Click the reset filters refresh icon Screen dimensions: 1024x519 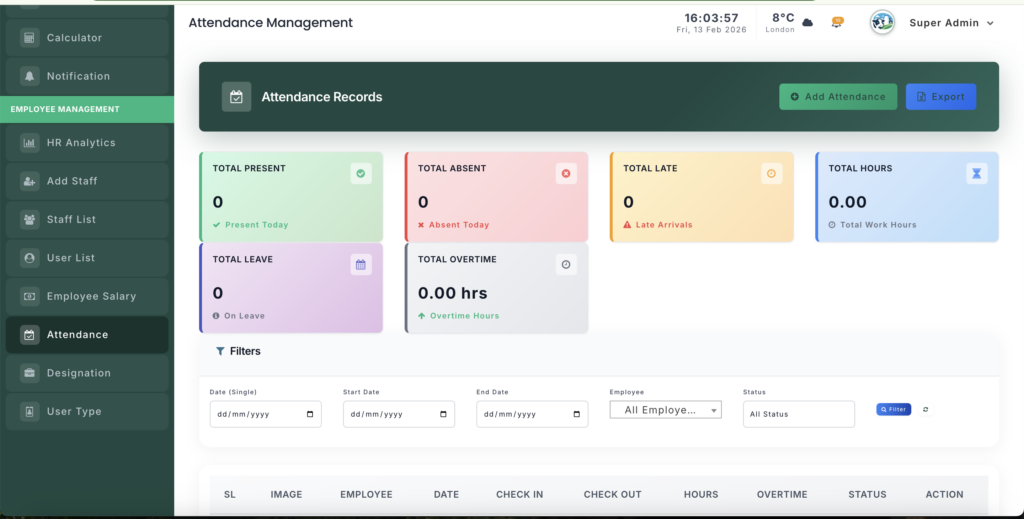(925, 409)
